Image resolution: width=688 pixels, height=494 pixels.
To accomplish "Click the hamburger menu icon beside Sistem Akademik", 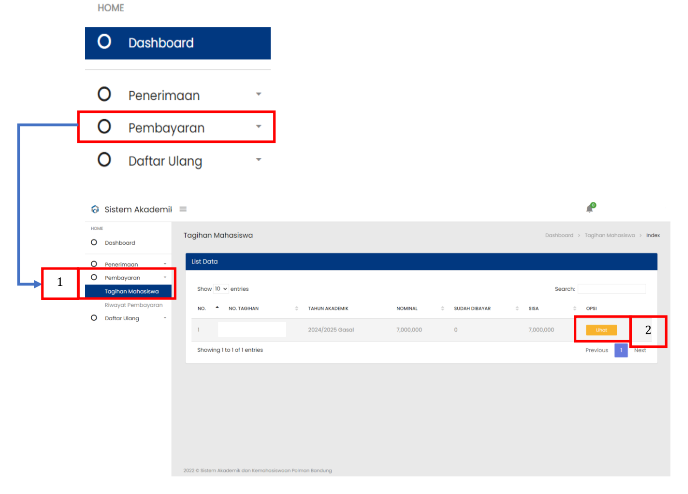I will click(x=183, y=209).
